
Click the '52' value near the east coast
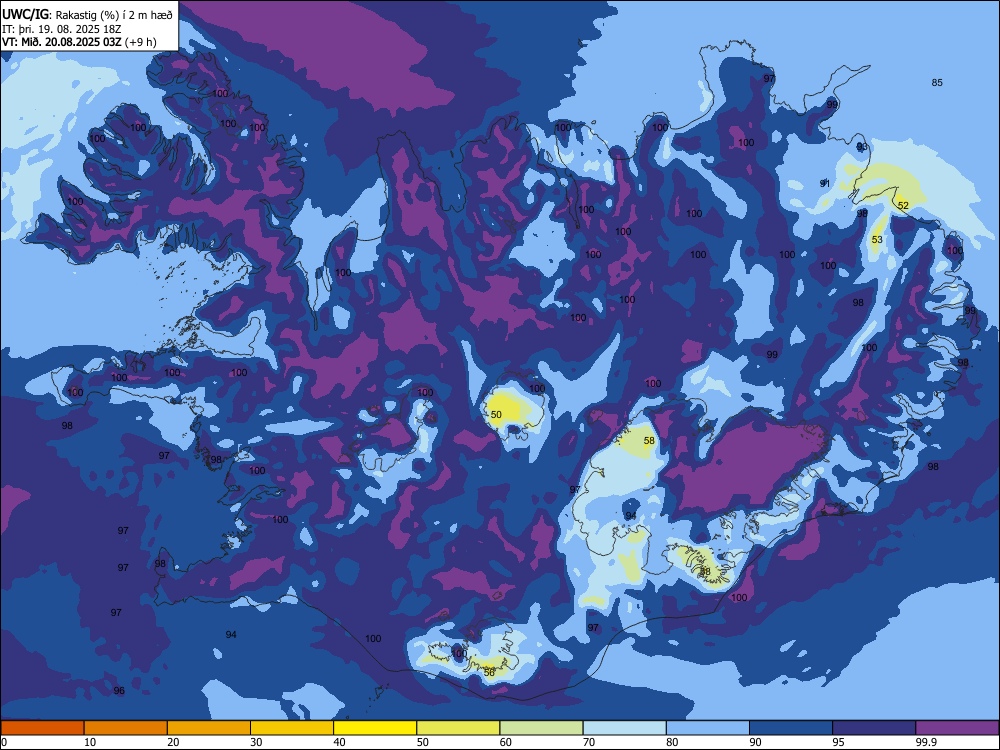(x=903, y=205)
